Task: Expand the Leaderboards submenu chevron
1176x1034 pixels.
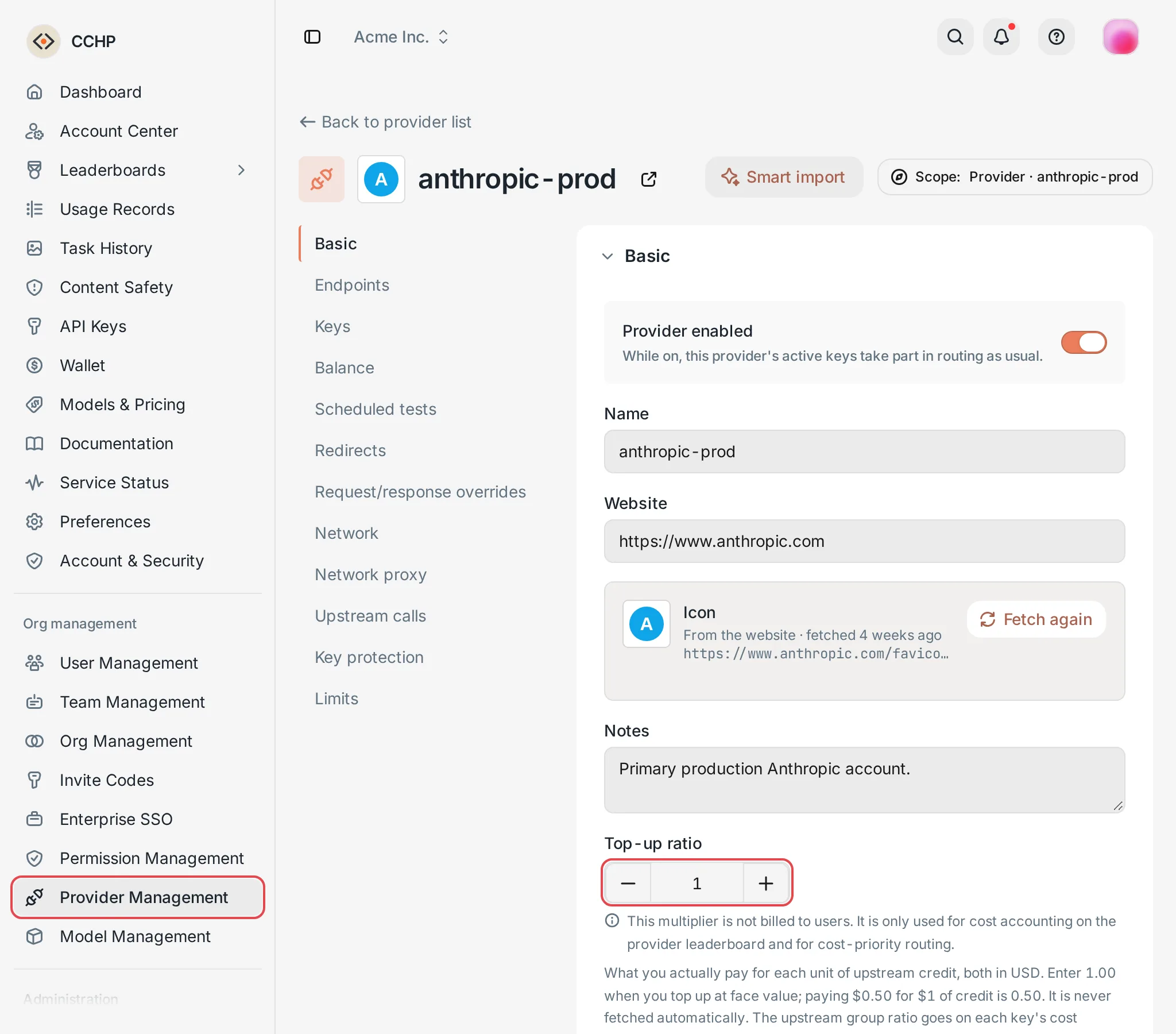Action: 241,171
